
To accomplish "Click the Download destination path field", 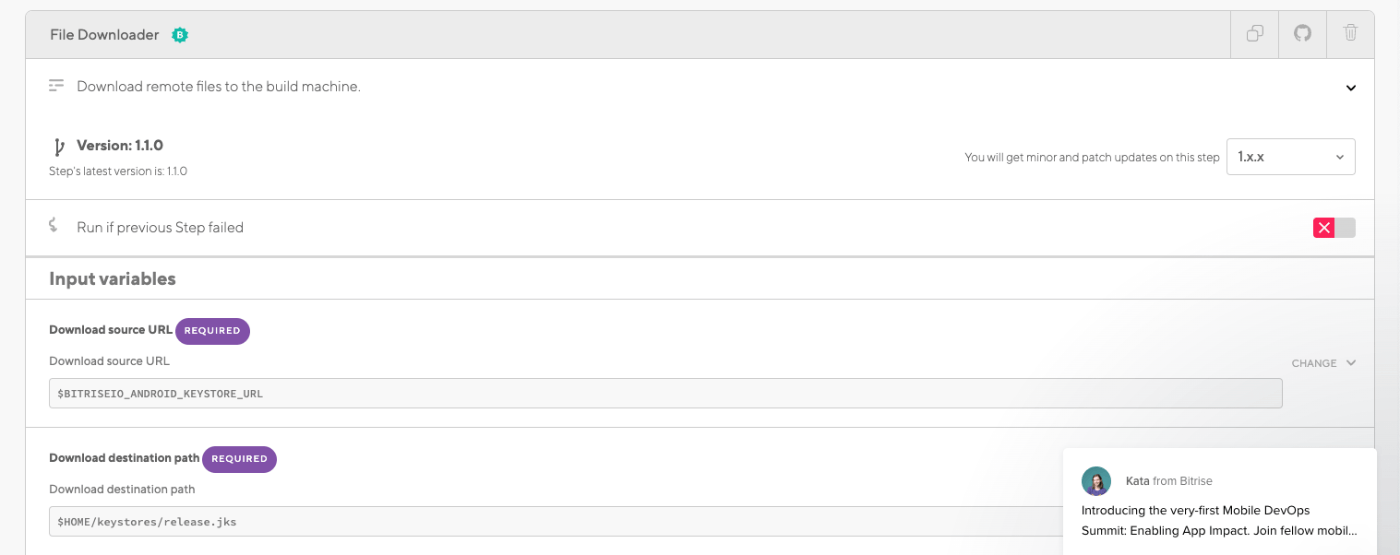I will pos(556,521).
